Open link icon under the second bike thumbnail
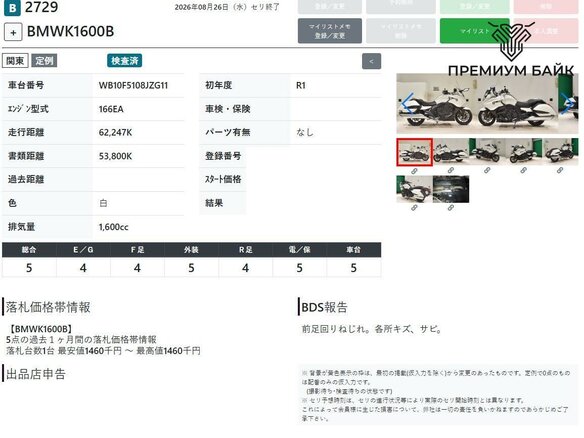This screenshot has width=584, height=438. point(451,171)
